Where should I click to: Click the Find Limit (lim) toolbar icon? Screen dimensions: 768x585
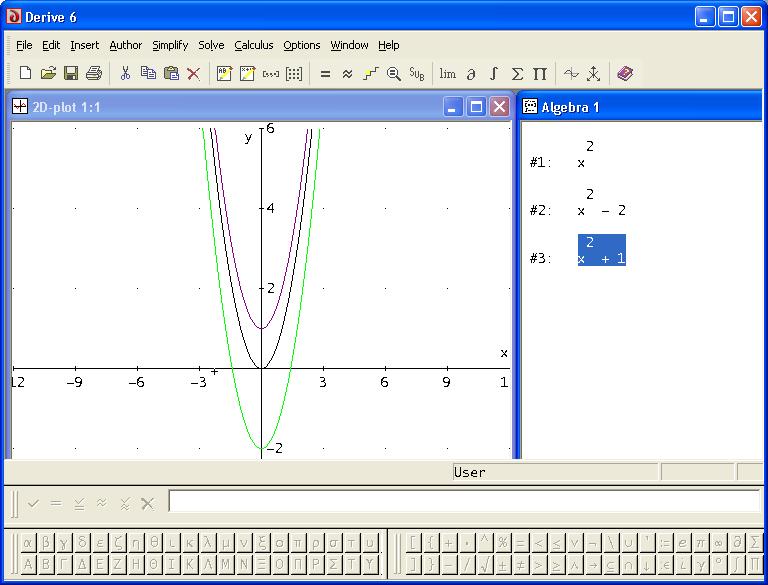tap(447, 73)
